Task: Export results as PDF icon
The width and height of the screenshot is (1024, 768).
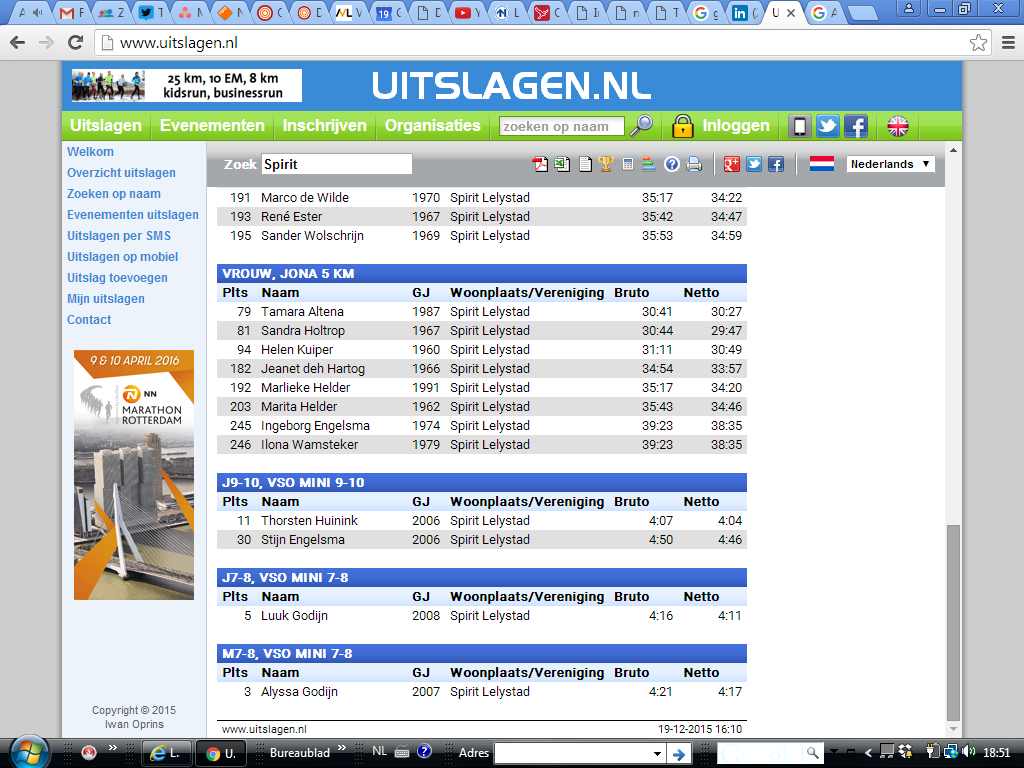Action: coord(540,165)
